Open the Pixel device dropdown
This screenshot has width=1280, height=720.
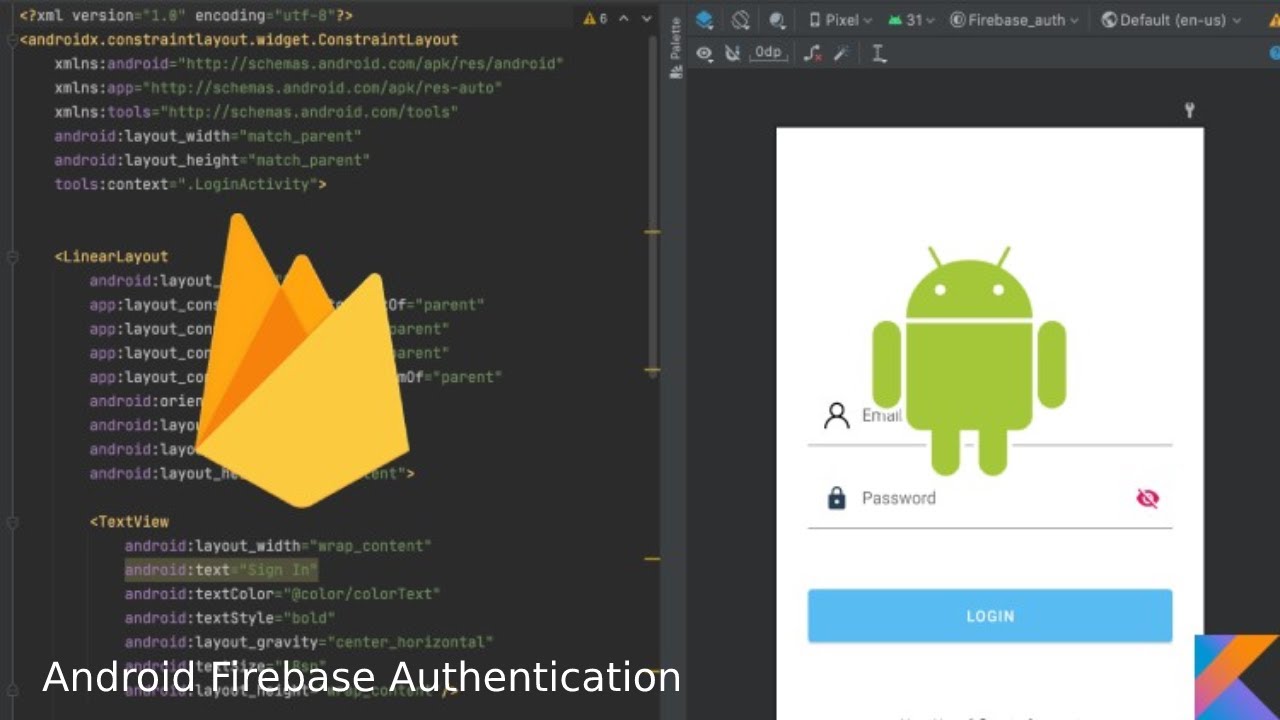coord(840,20)
